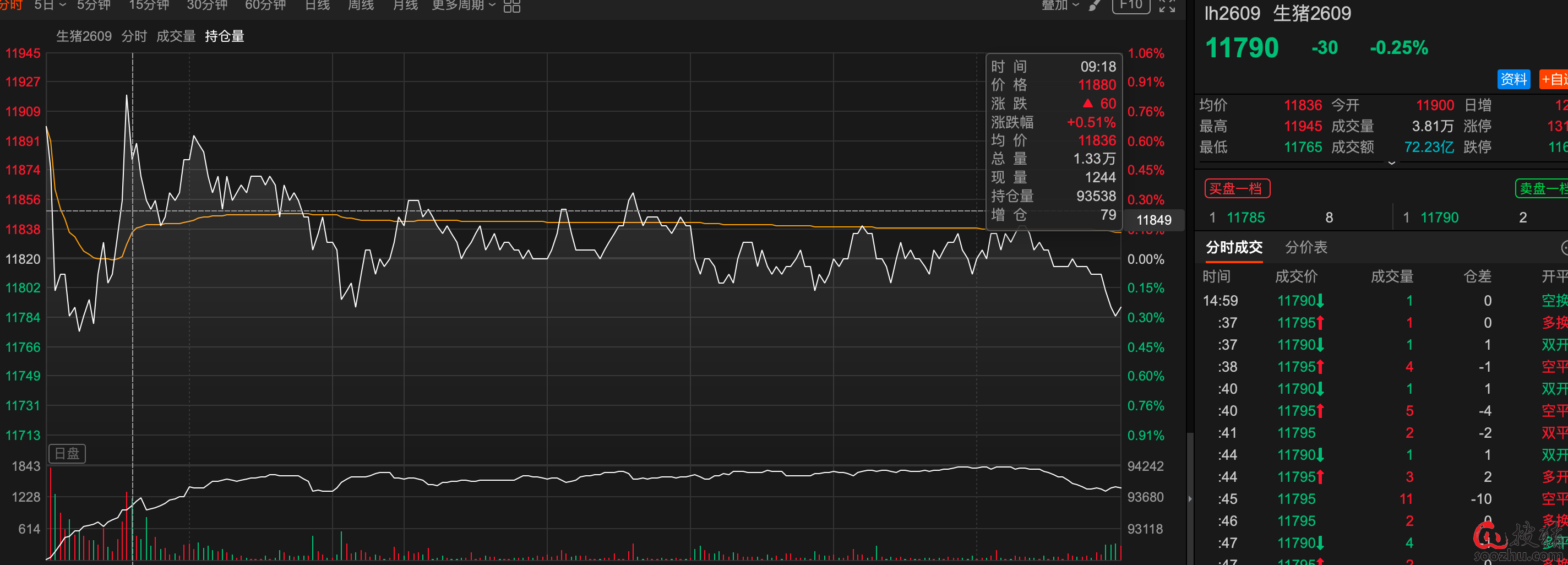This screenshot has height=565, width=1568.
Task: Click the circular icon beside 分价表
Action: (x=1564, y=247)
